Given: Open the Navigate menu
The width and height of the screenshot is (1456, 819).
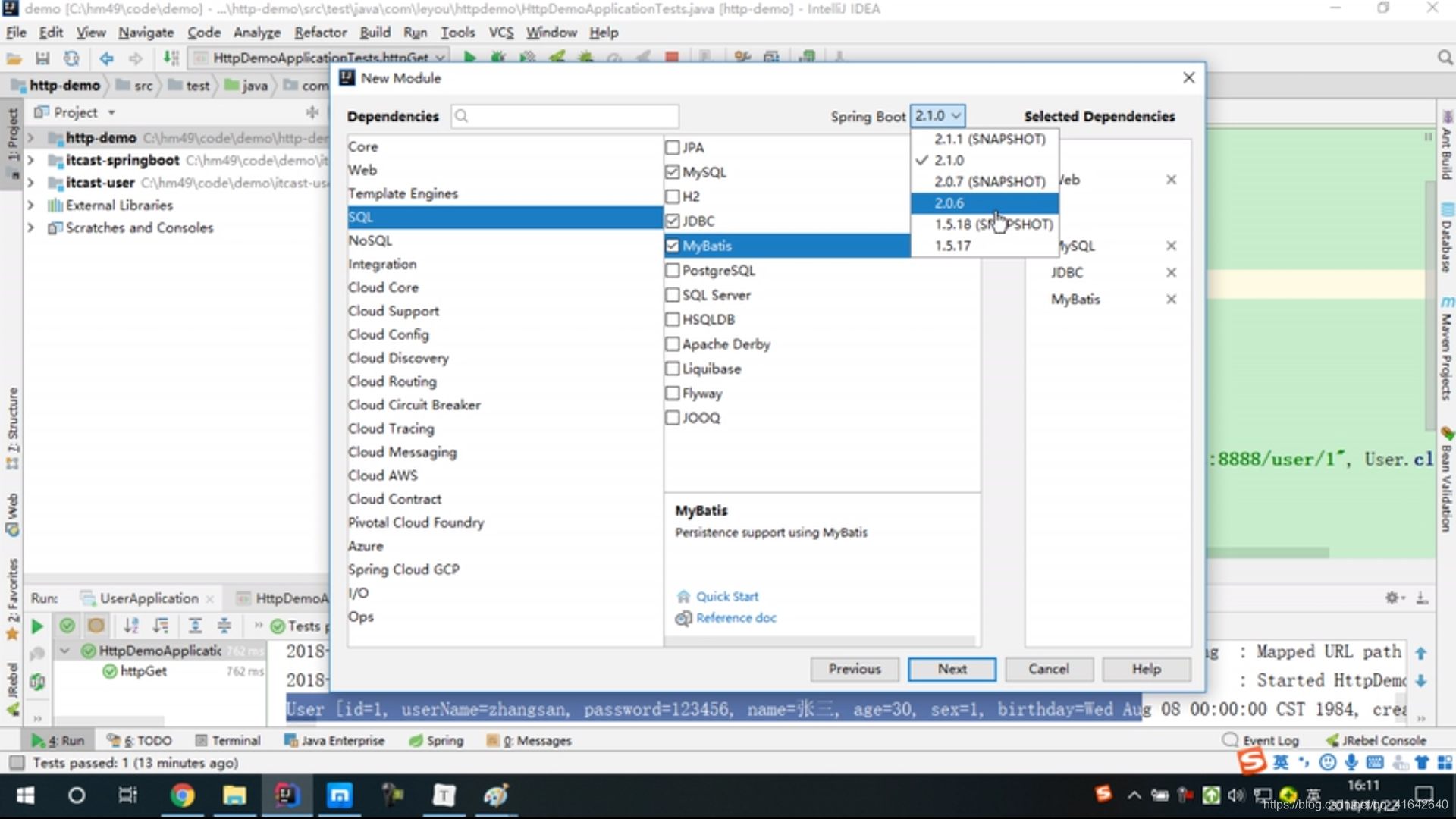Looking at the screenshot, I should (x=146, y=33).
